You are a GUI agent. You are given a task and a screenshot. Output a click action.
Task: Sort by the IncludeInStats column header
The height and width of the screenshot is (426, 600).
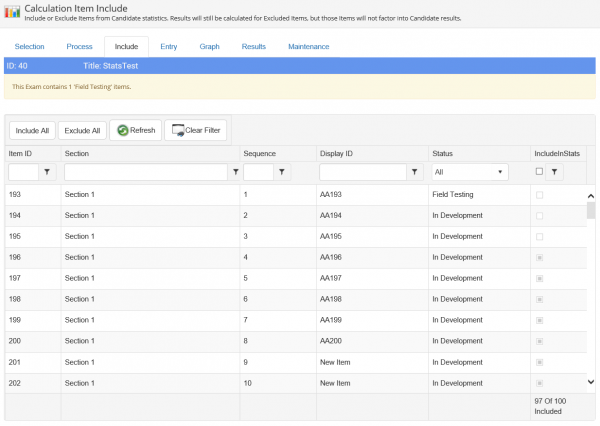pos(557,153)
